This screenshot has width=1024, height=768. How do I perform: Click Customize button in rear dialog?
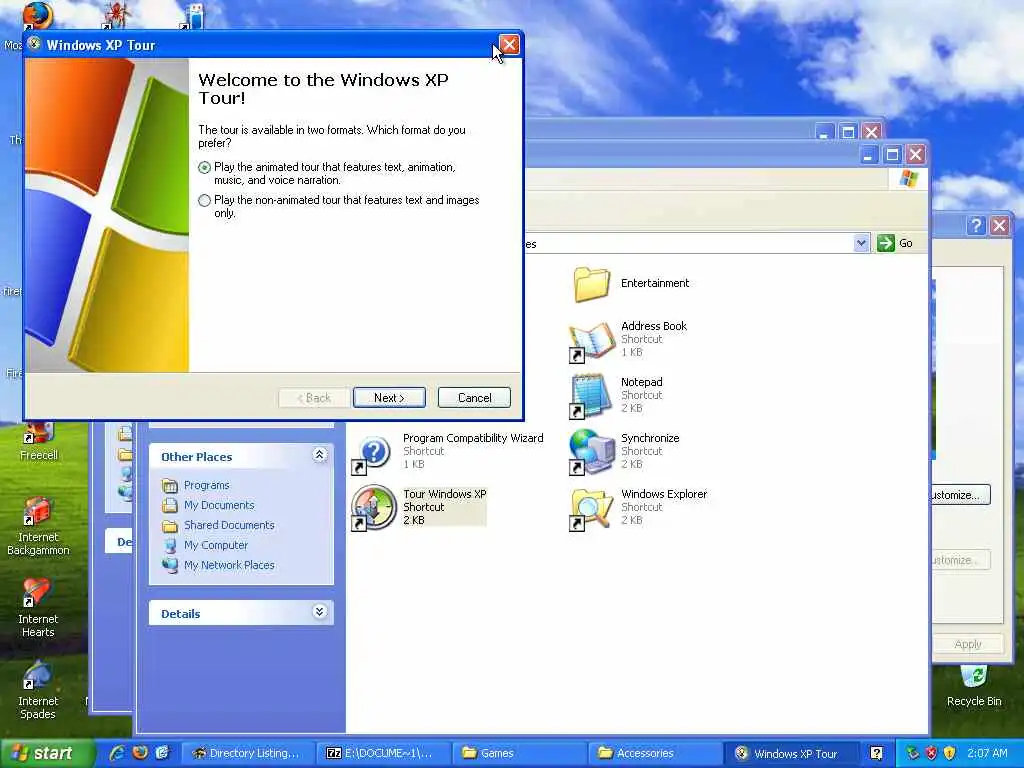pyautogui.click(x=959, y=495)
